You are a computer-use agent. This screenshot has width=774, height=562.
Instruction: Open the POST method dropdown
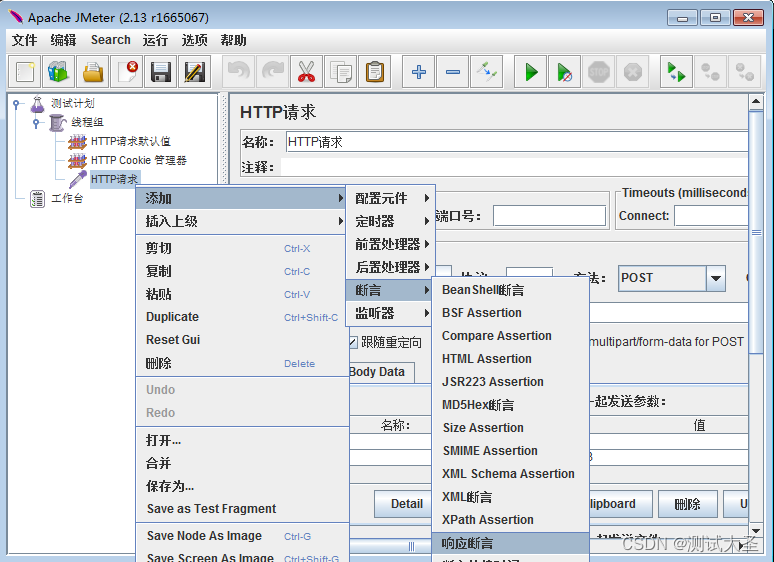[715, 278]
